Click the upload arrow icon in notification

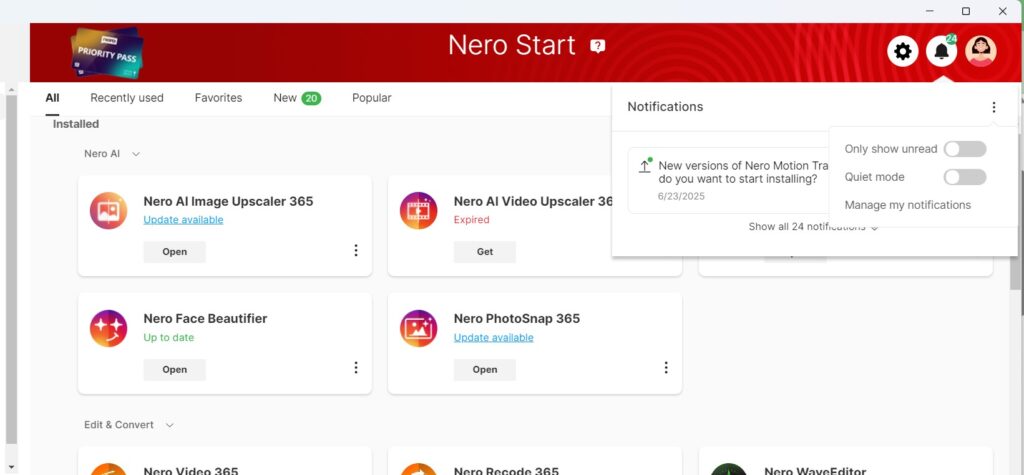tap(645, 165)
